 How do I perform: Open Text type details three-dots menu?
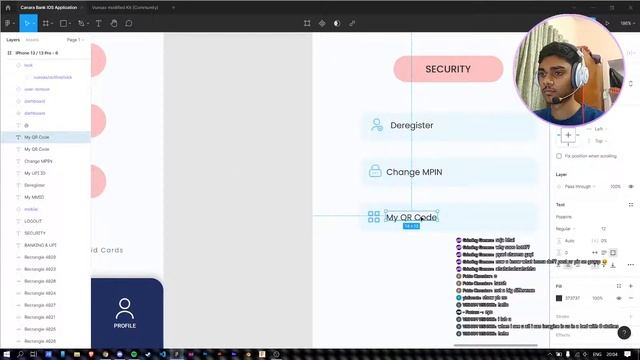(x=631, y=265)
